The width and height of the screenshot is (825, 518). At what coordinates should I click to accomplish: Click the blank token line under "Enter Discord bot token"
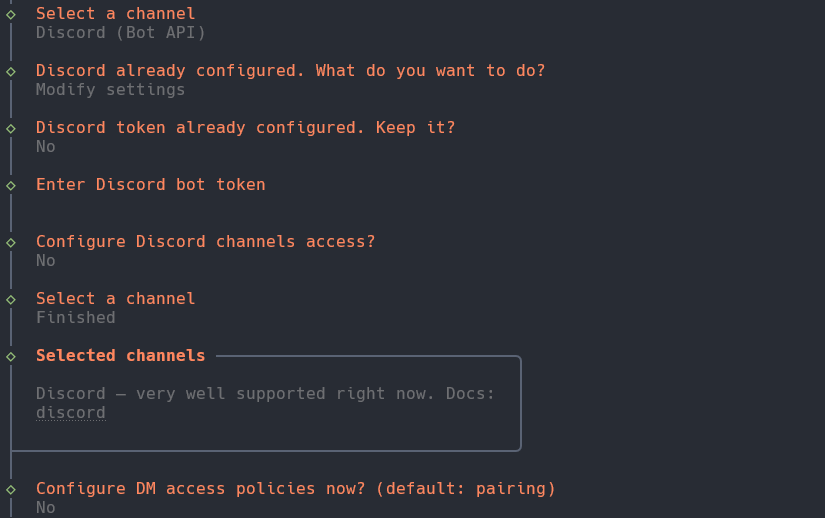point(150,204)
